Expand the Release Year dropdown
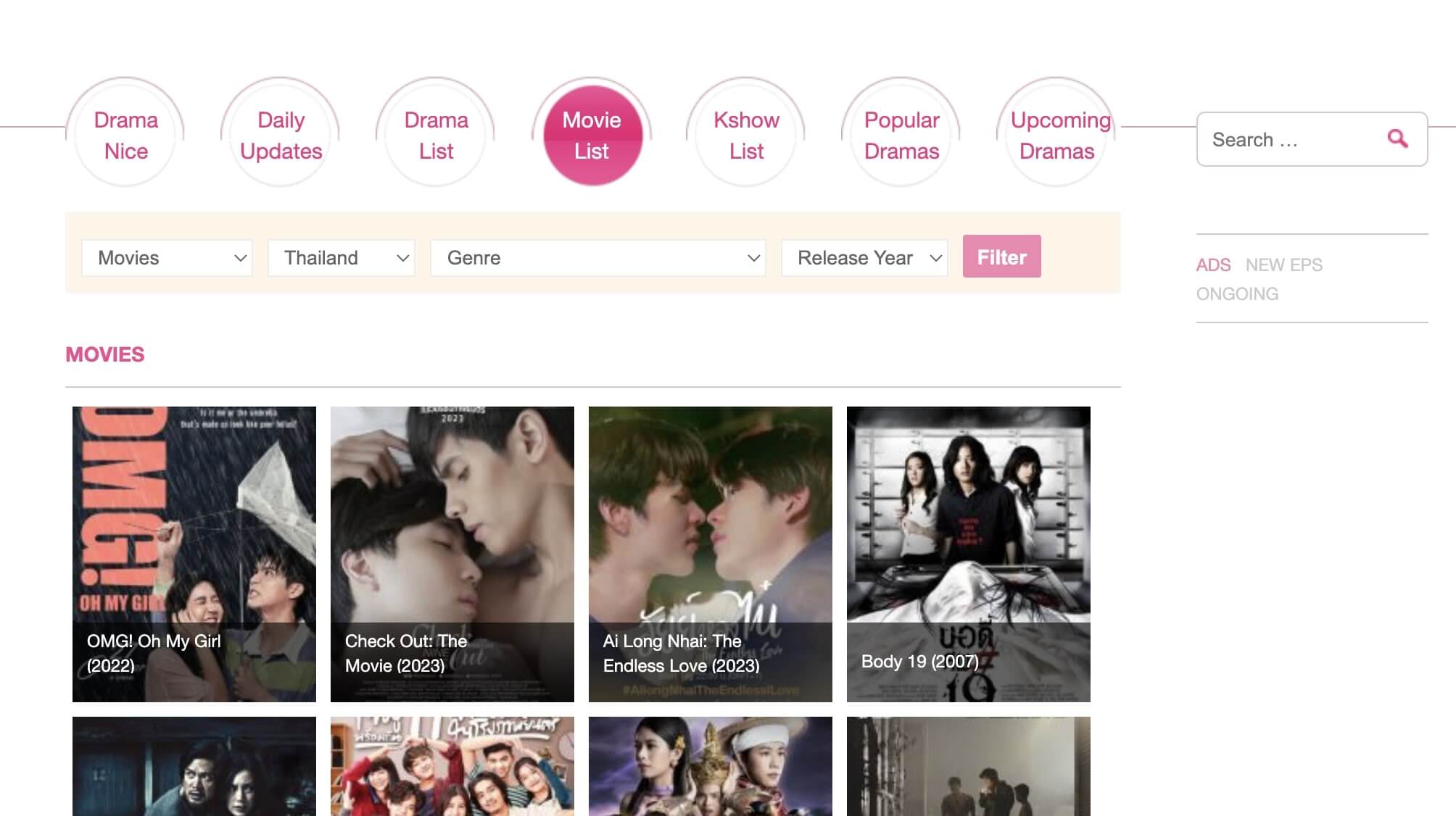Viewport: 1456px width, 816px height. 864,258
